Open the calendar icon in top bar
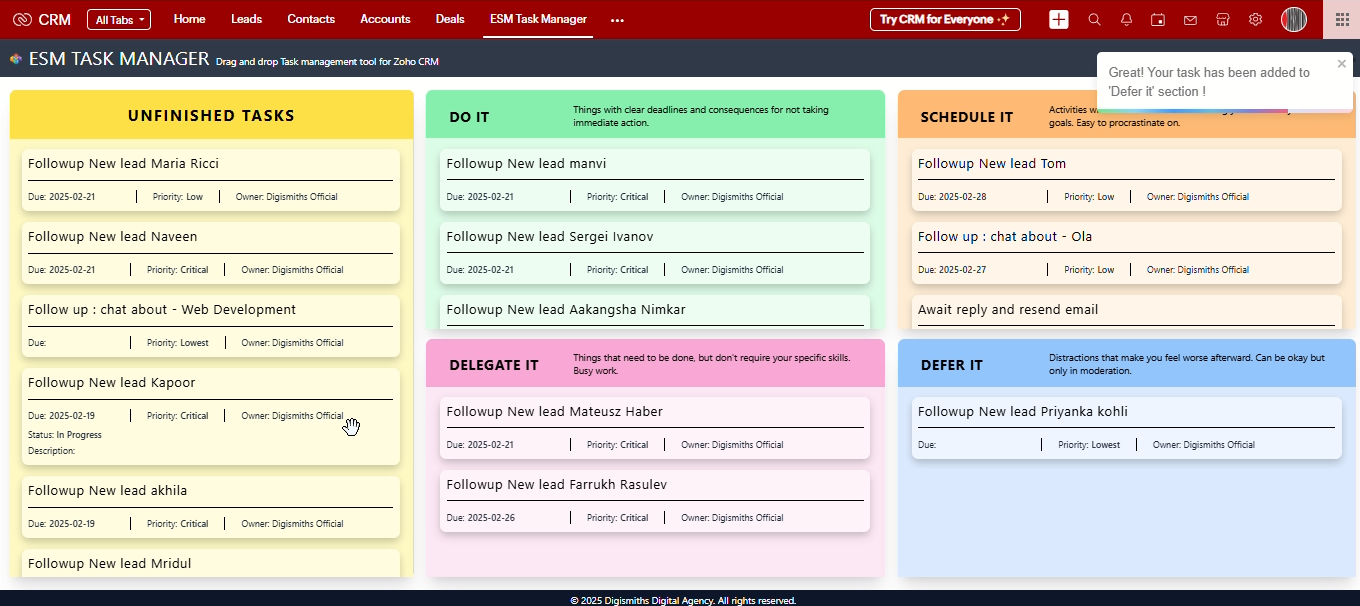Viewport: 1360px width, 606px height. coord(1158,20)
